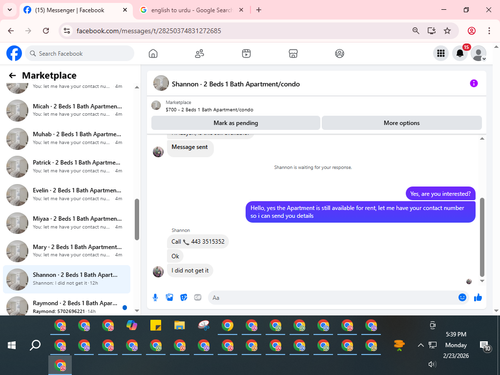Open the Mary conversation
Screen dimensions: 500x375
click(67, 251)
